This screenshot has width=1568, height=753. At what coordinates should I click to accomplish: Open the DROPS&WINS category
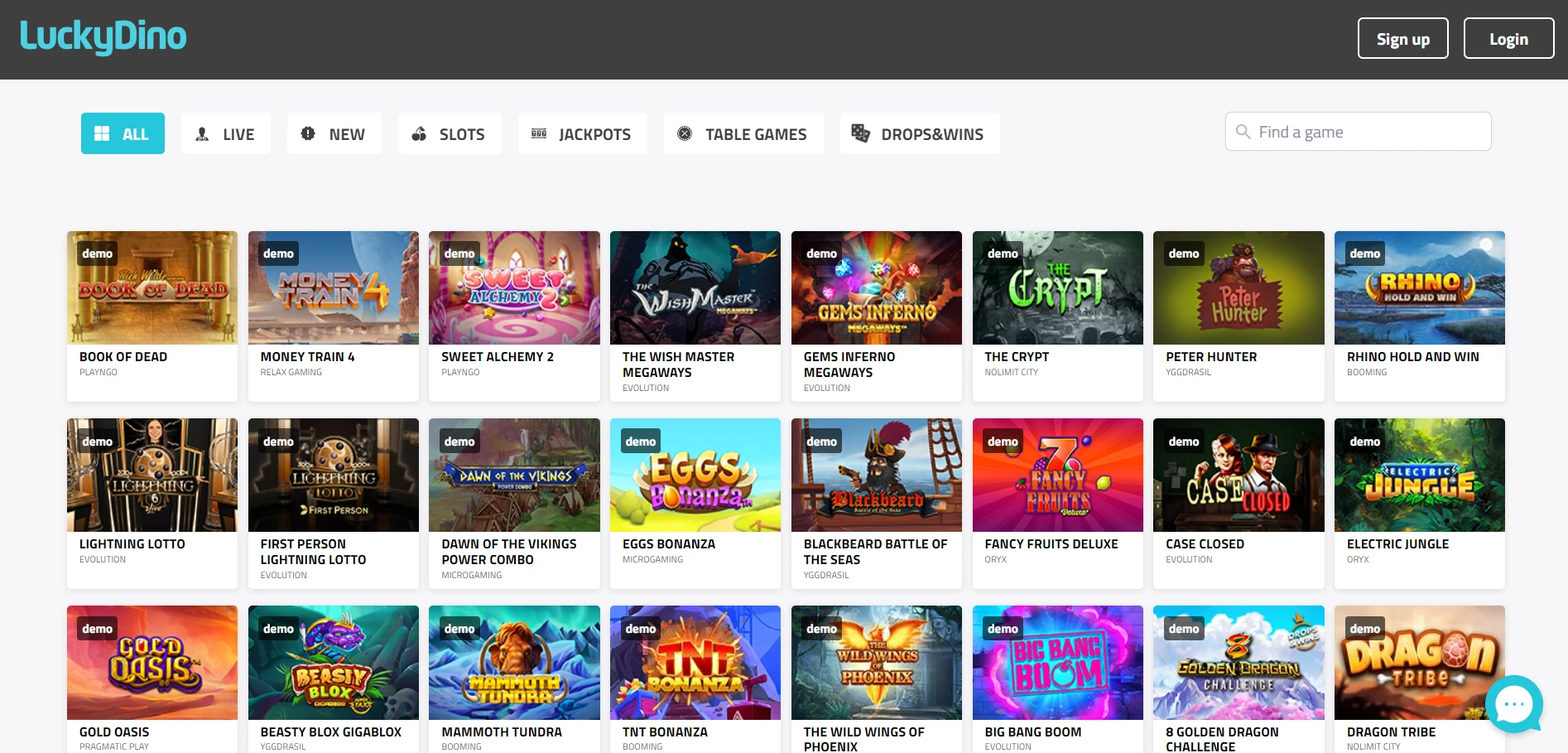(x=920, y=133)
